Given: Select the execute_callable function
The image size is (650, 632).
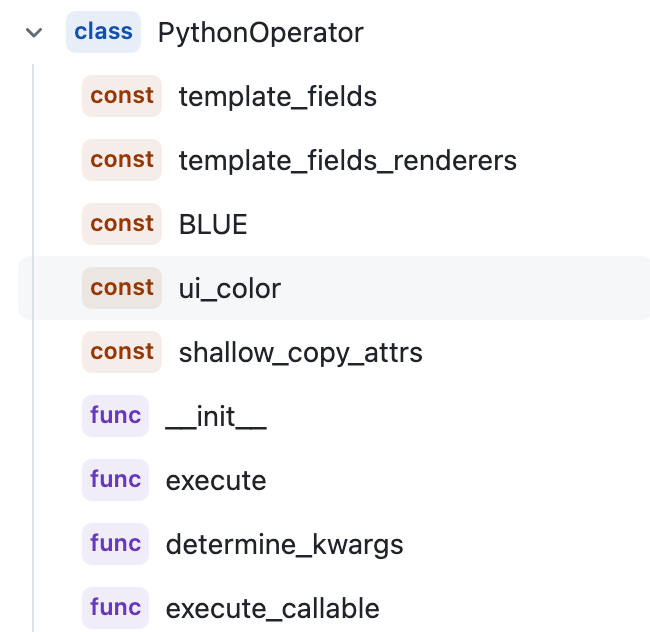Looking at the screenshot, I should pyautogui.click(x=272, y=609).
